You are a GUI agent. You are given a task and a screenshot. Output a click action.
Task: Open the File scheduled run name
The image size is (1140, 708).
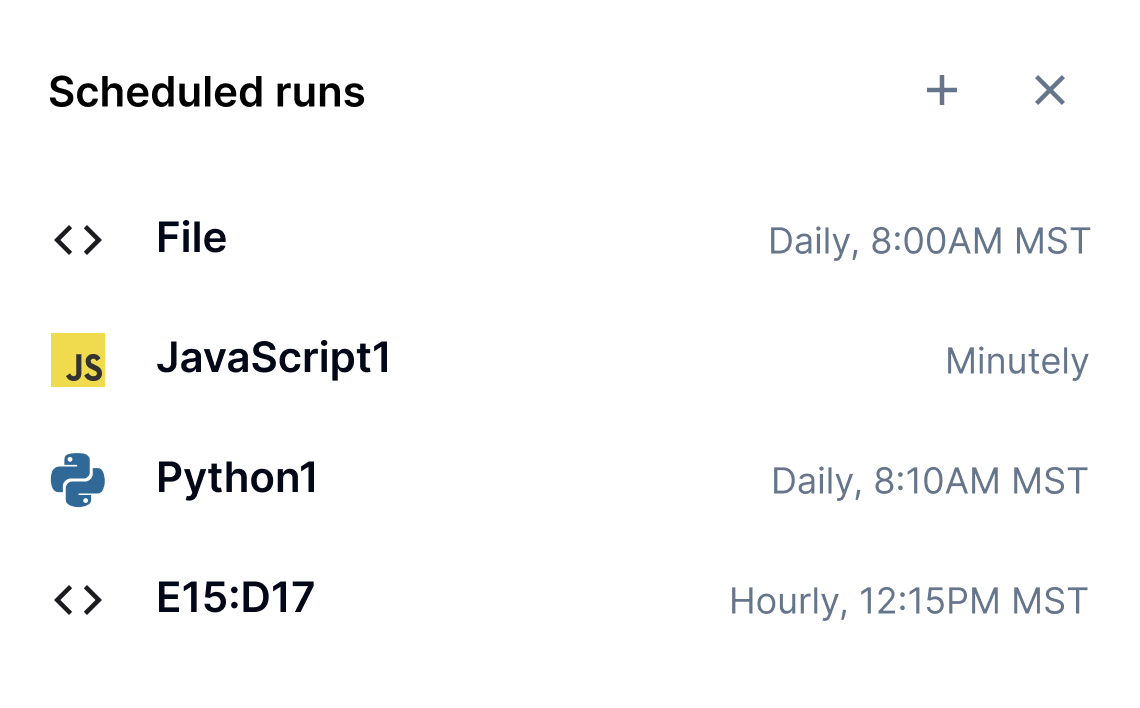point(192,239)
